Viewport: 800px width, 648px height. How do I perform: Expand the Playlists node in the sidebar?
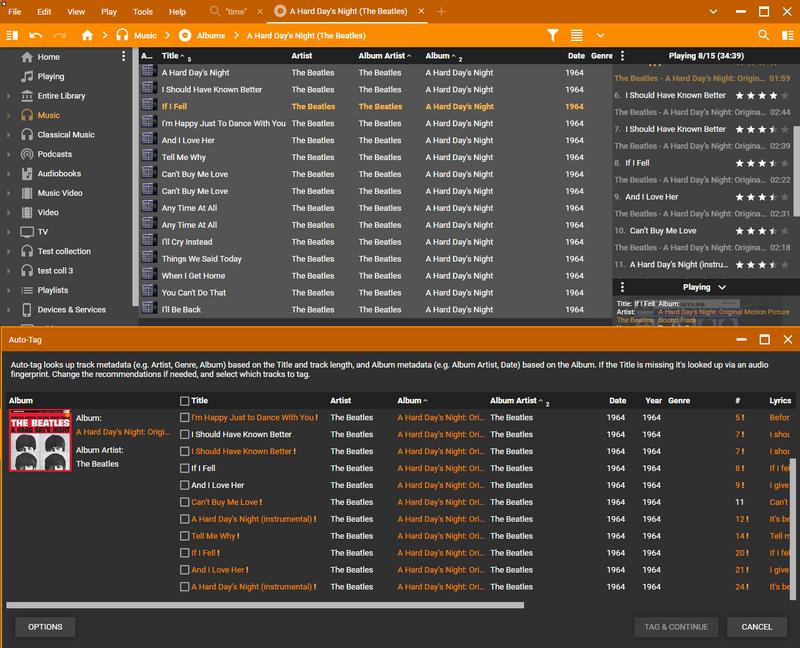point(8,290)
